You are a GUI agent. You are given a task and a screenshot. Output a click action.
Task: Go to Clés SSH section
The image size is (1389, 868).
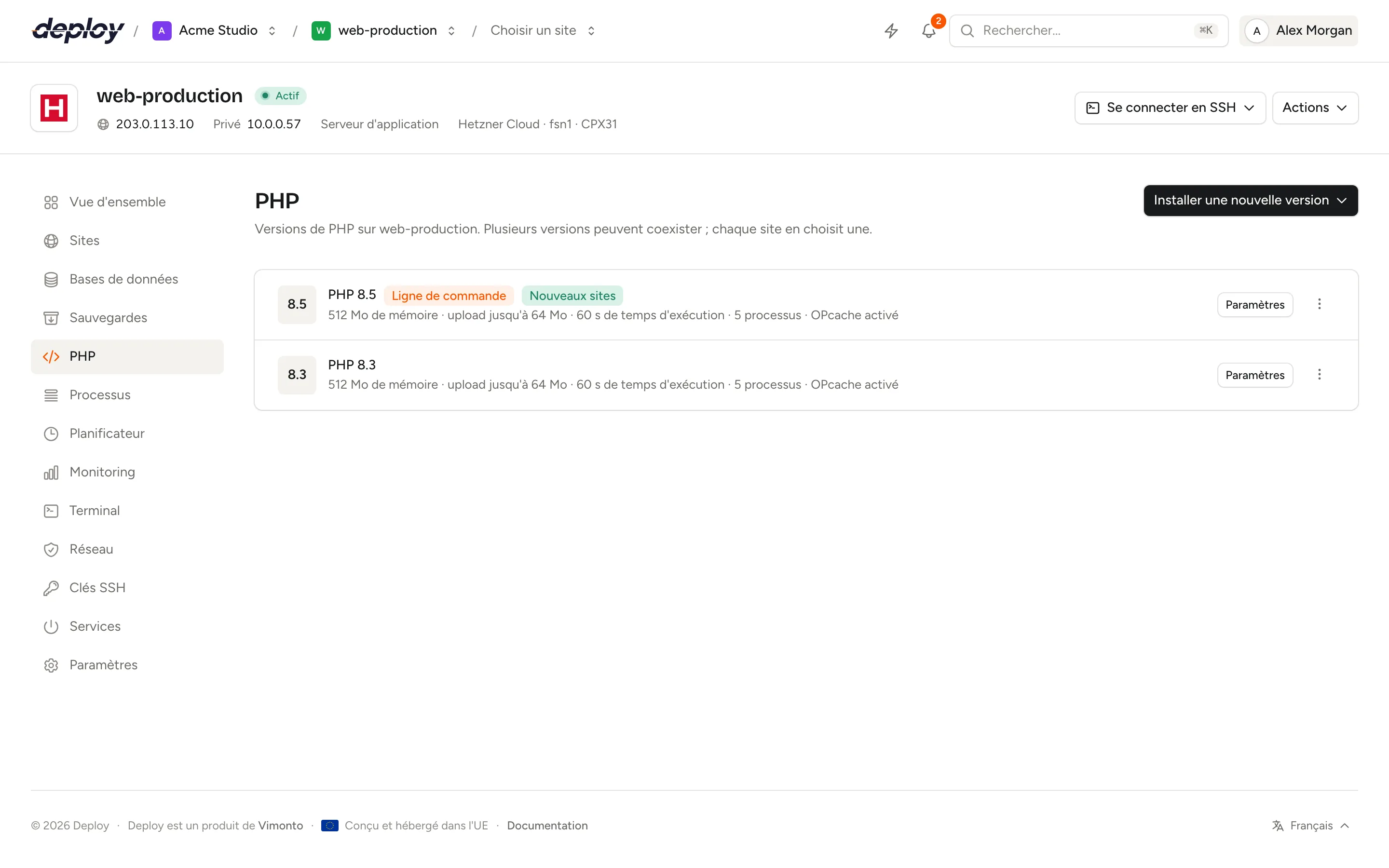point(127,588)
